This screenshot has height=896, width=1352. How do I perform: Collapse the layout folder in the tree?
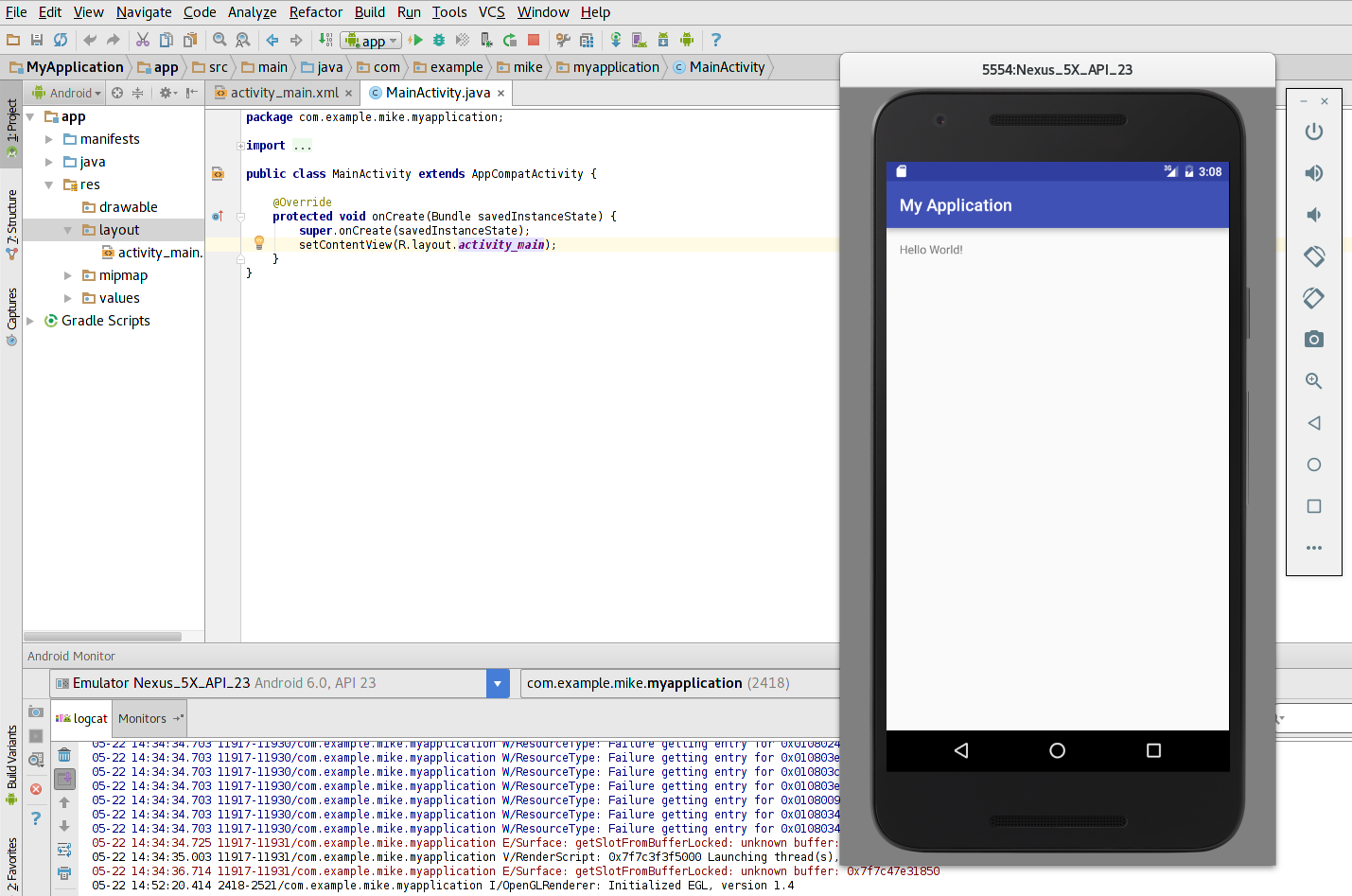(x=68, y=230)
